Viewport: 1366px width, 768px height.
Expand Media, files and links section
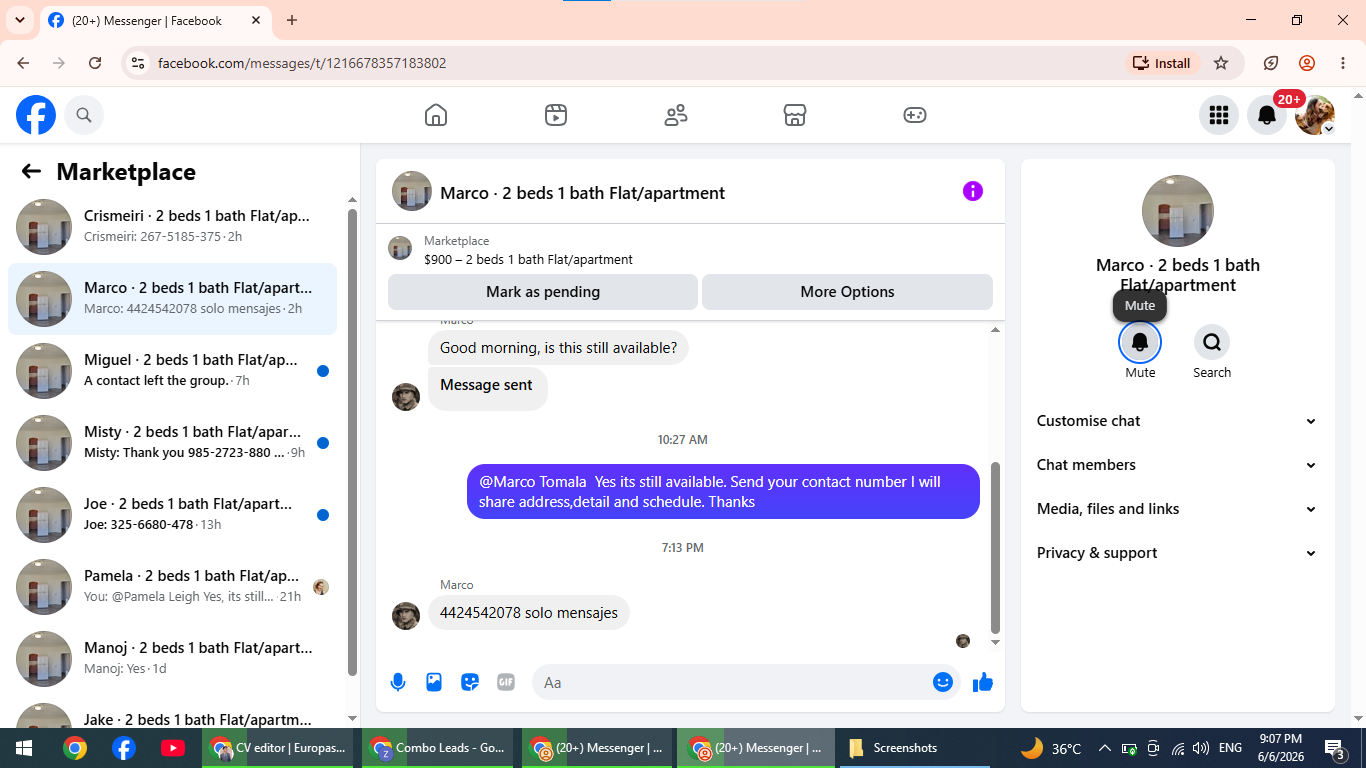(1177, 509)
